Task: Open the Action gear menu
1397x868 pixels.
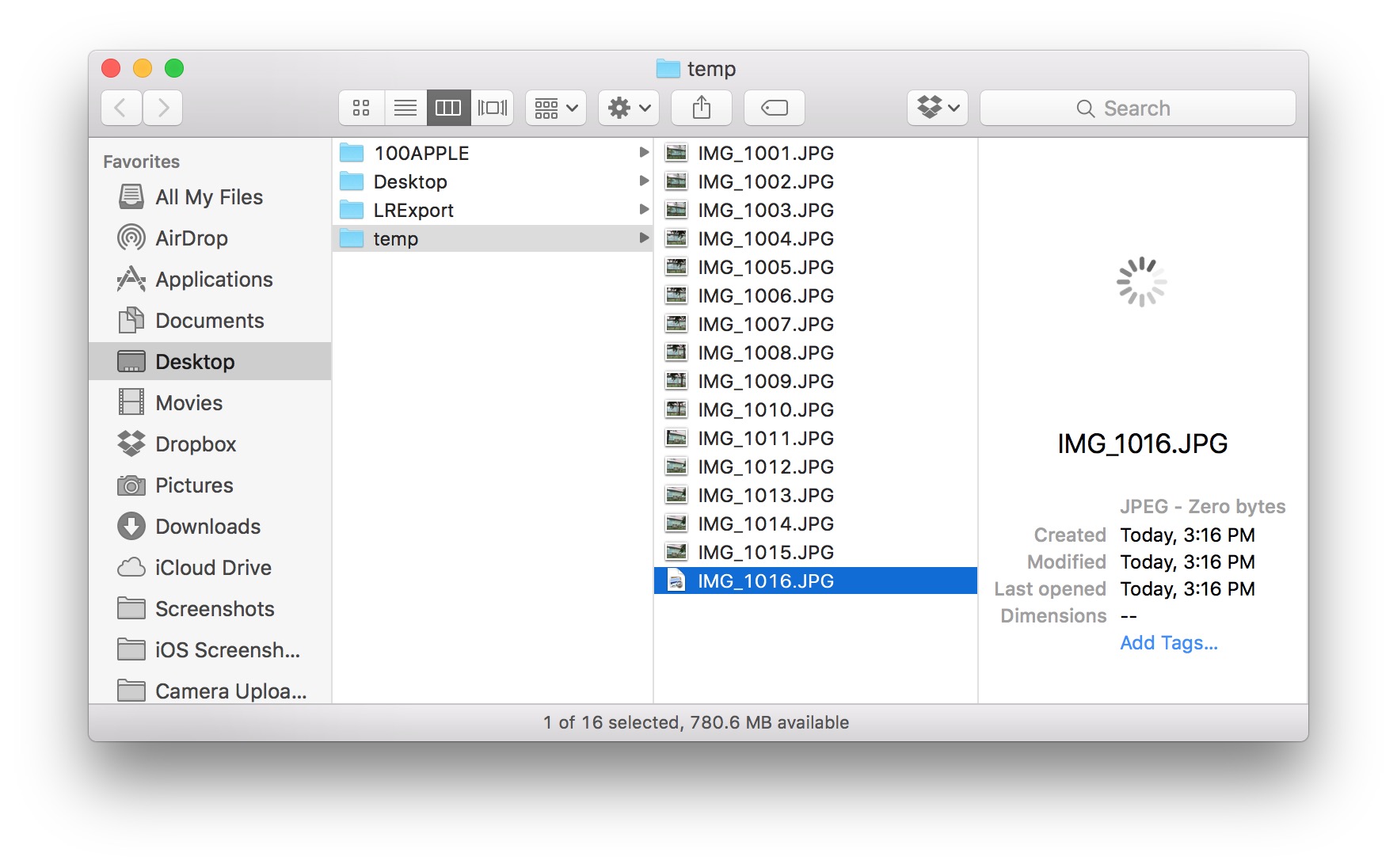Action: coord(629,108)
